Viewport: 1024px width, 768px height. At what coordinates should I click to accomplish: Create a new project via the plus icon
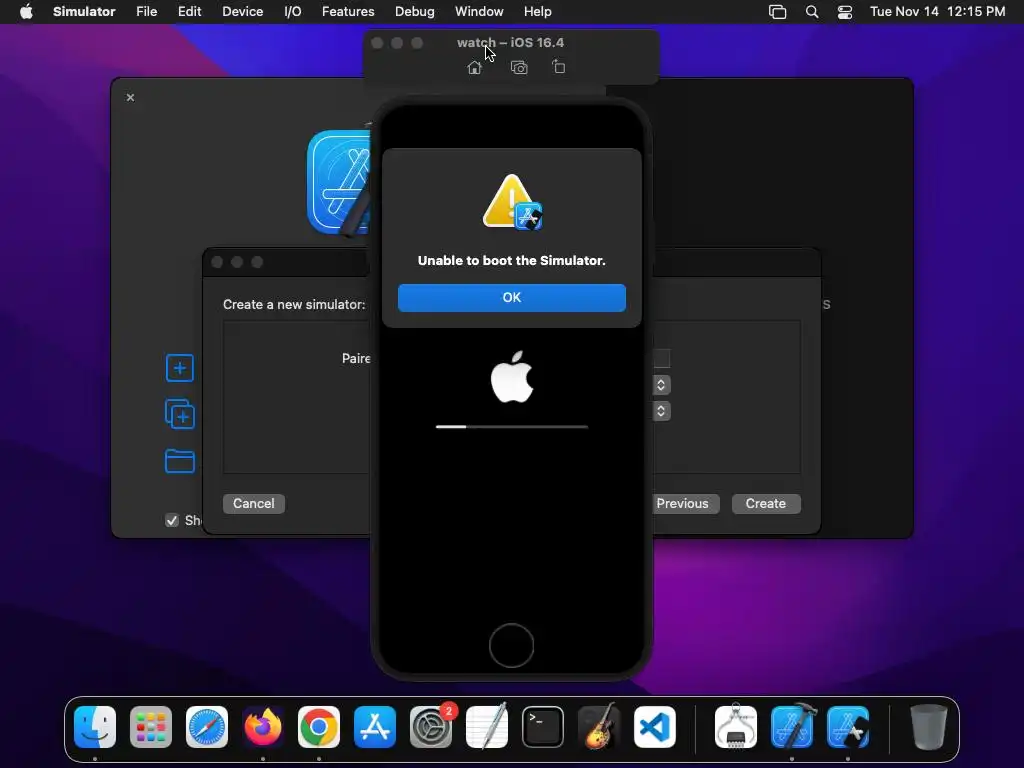tap(180, 368)
